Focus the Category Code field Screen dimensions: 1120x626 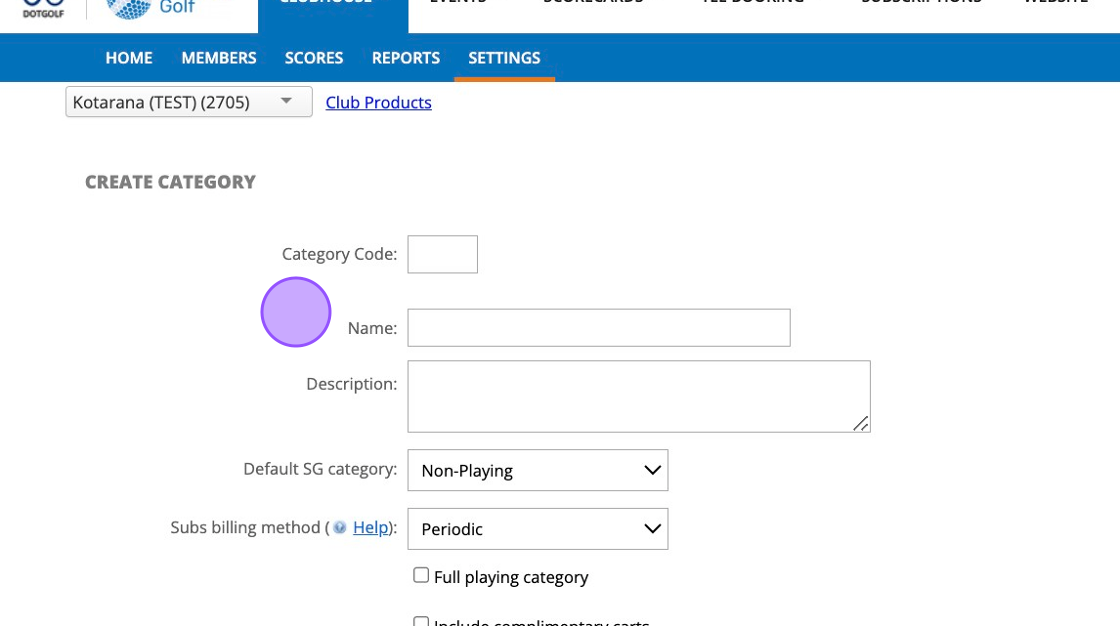(x=442, y=254)
